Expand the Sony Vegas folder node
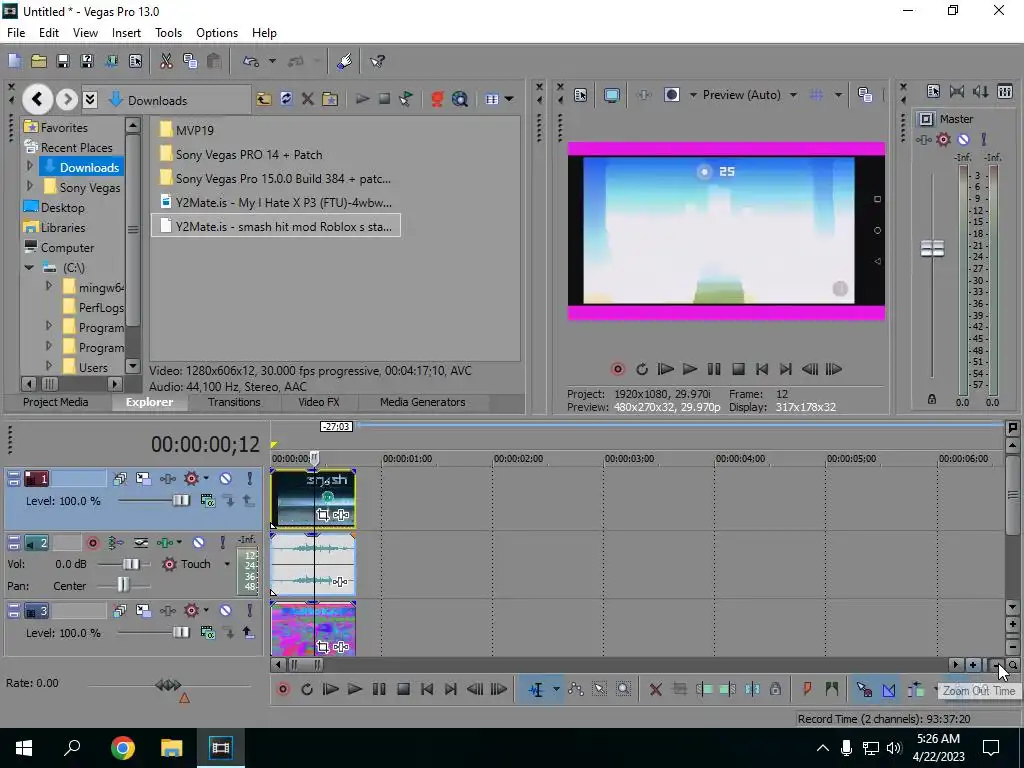This screenshot has width=1024, height=768. [x=29, y=186]
